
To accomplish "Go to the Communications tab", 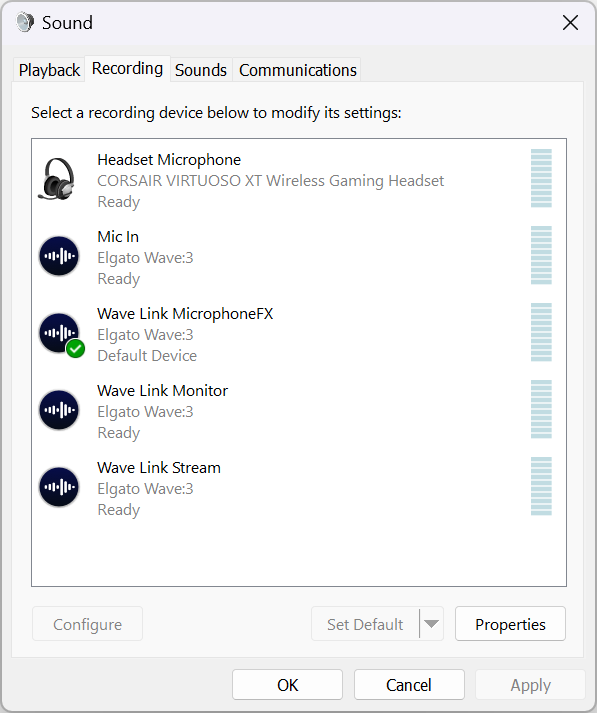I will click(x=298, y=70).
